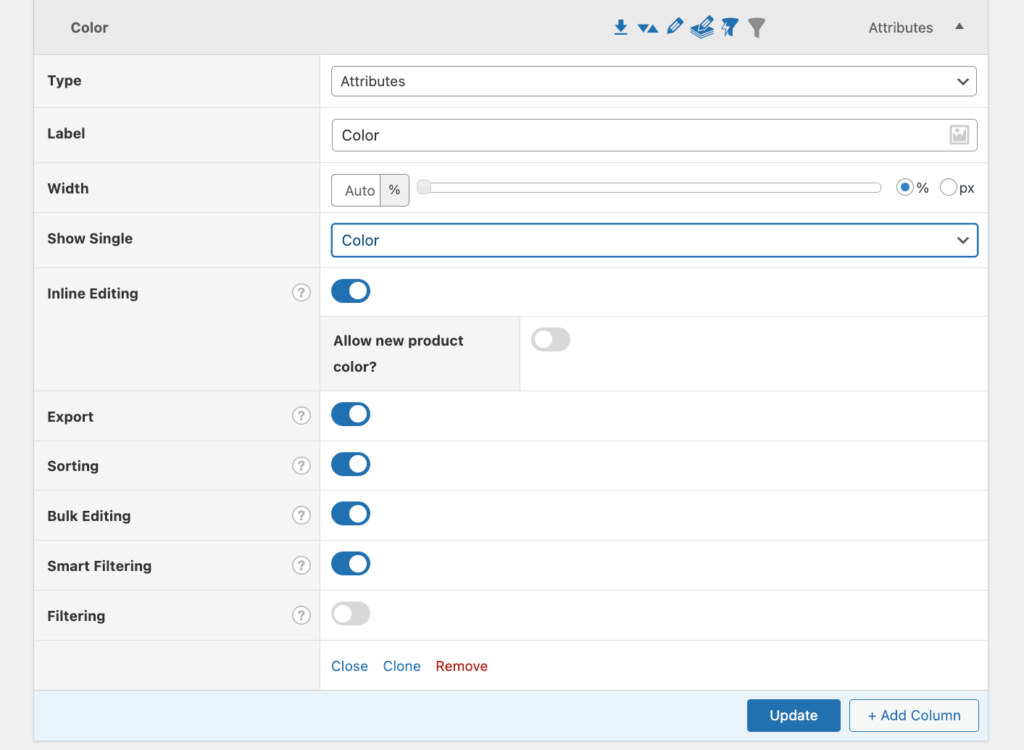Click the Remove link
Viewport: 1024px width, 750px height.
tap(461, 666)
